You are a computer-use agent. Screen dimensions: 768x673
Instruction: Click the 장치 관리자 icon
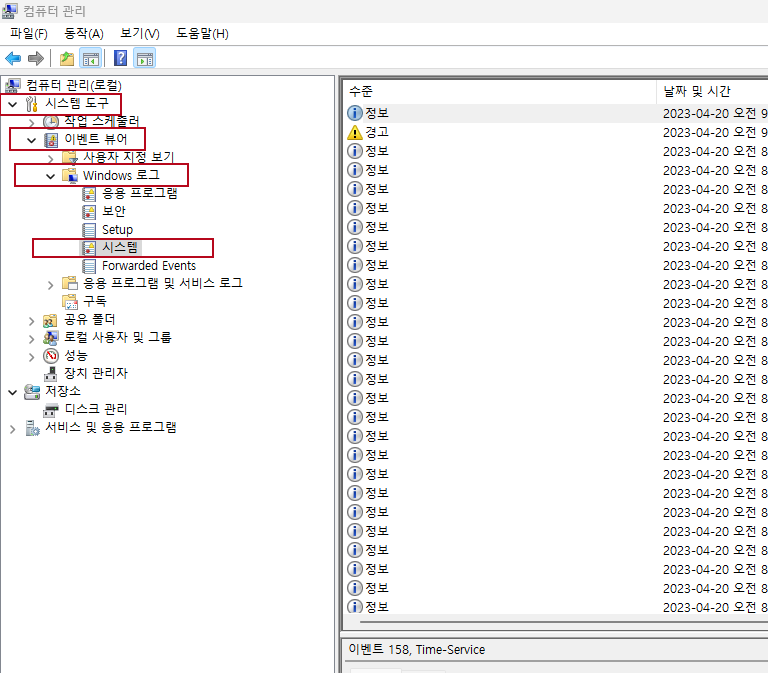(50, 374)
